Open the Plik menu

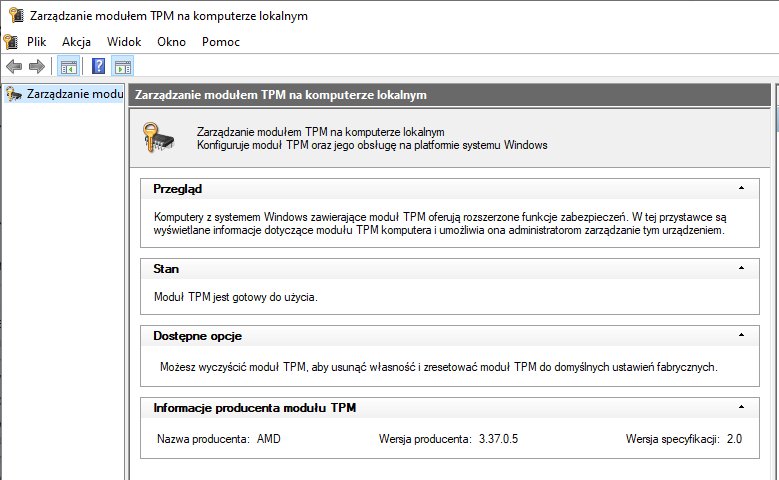(37, 42)
